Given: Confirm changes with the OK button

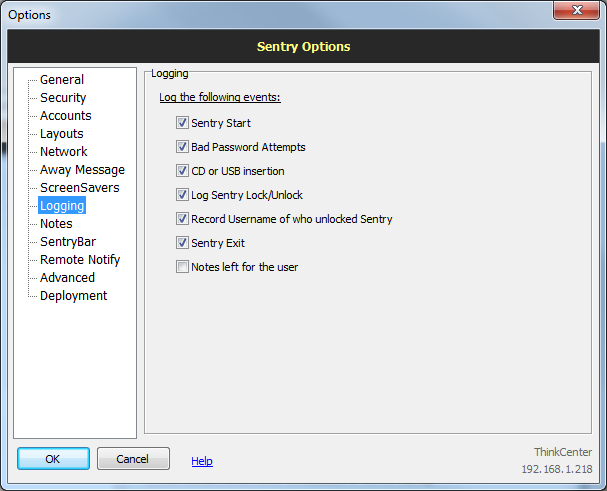Looking at the screenshot, I should point(53,459).
